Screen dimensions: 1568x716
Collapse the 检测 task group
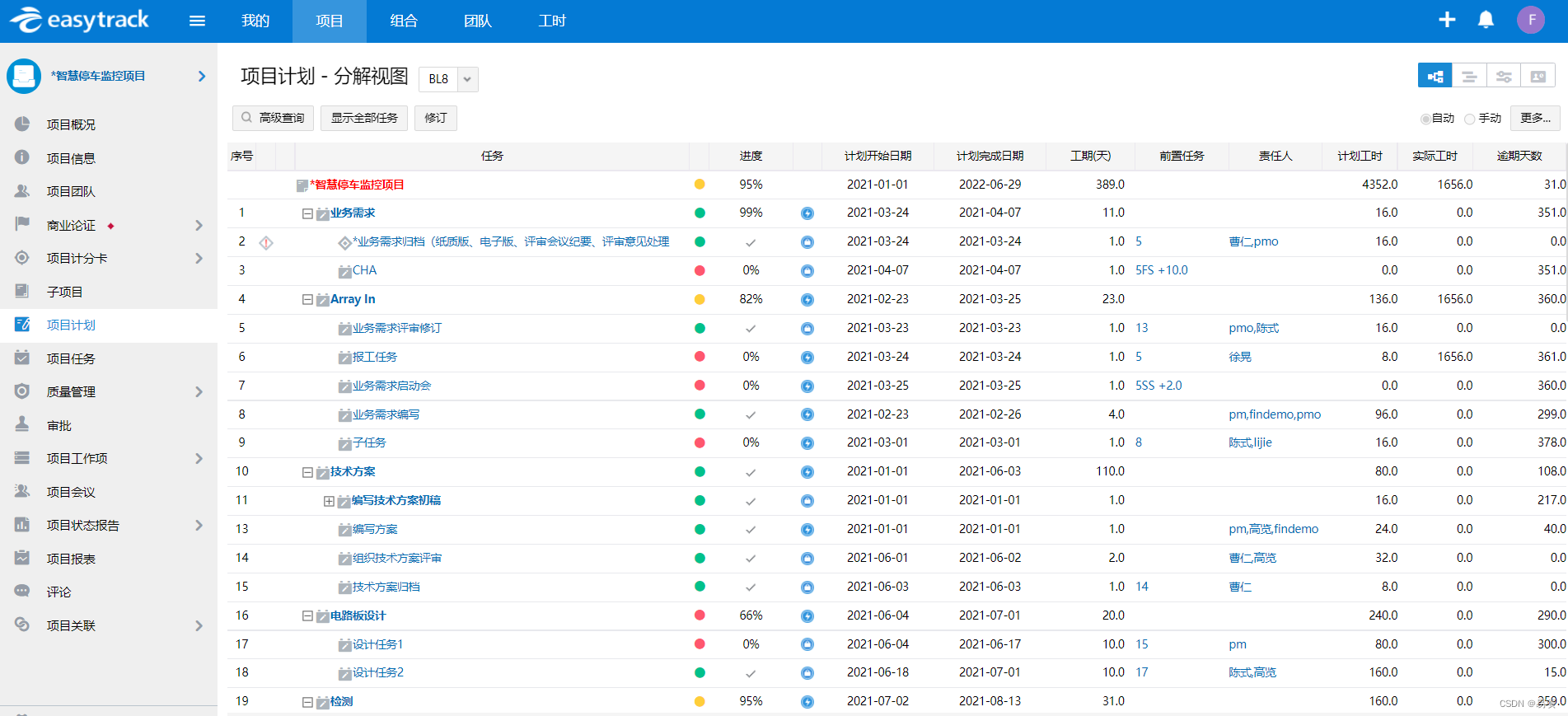pyautogui.click(x=307, y=703)
